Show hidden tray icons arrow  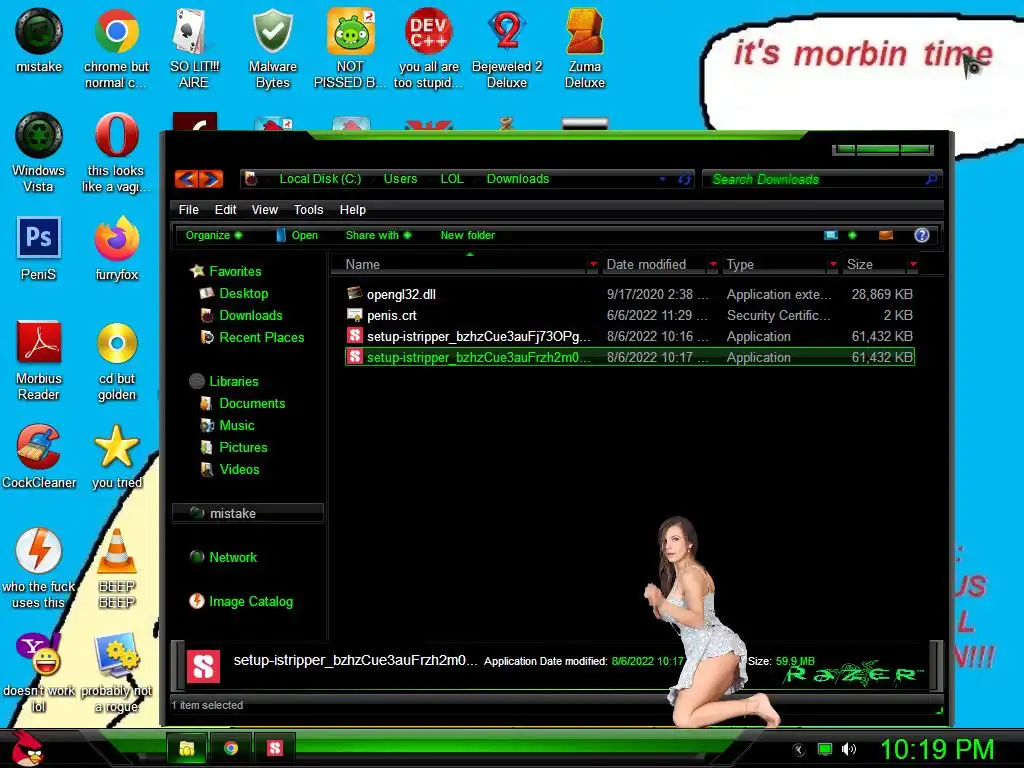[x=799, y=749]
